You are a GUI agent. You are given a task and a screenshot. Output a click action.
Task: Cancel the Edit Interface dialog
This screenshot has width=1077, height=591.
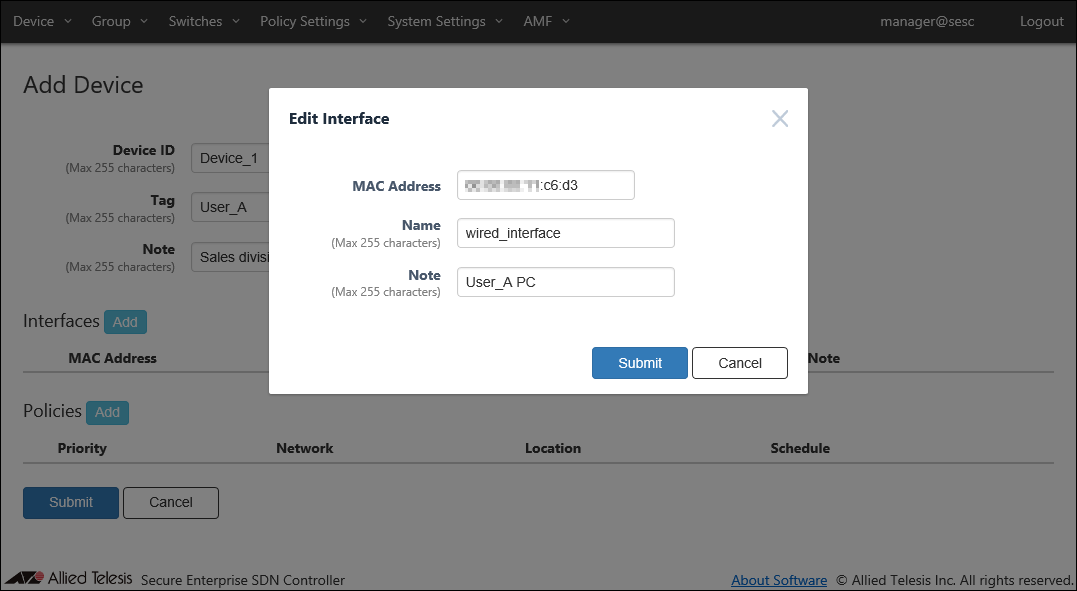tap(740, 363)
